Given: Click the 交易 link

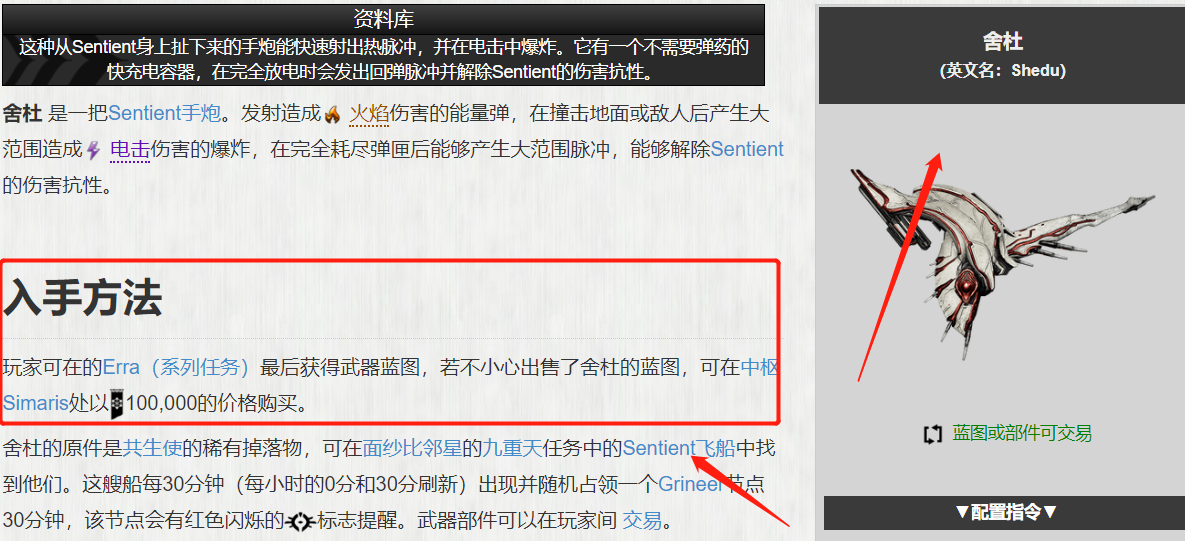Looking at the screenshot, I should [642, 521].
